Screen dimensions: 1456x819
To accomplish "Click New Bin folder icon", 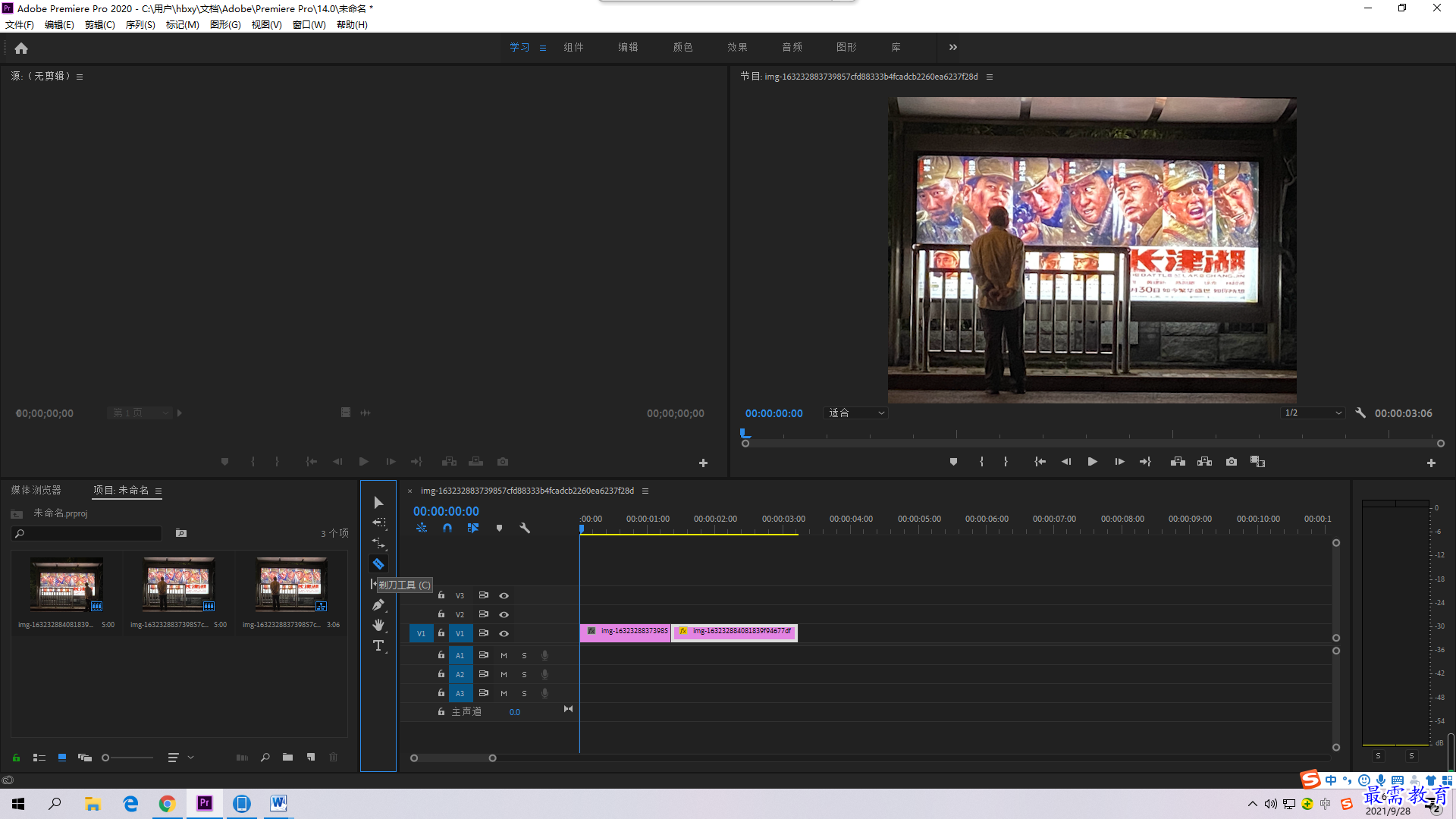I will tap(287, 757).
